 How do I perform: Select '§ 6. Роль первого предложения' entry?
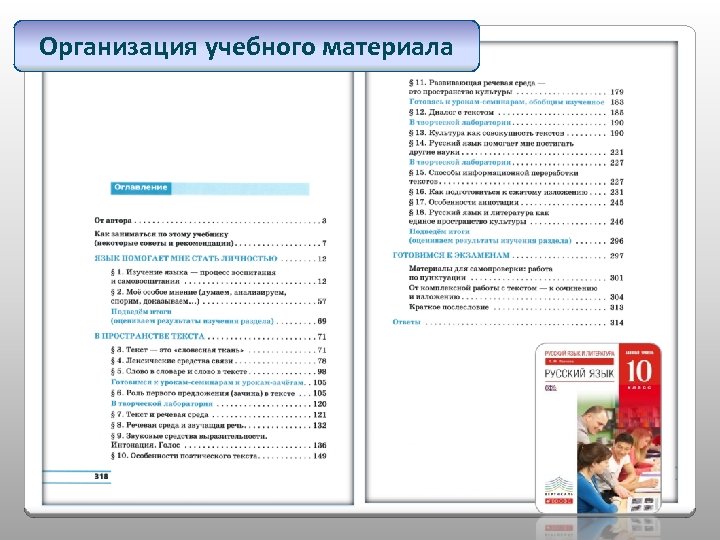click(219, 394)
